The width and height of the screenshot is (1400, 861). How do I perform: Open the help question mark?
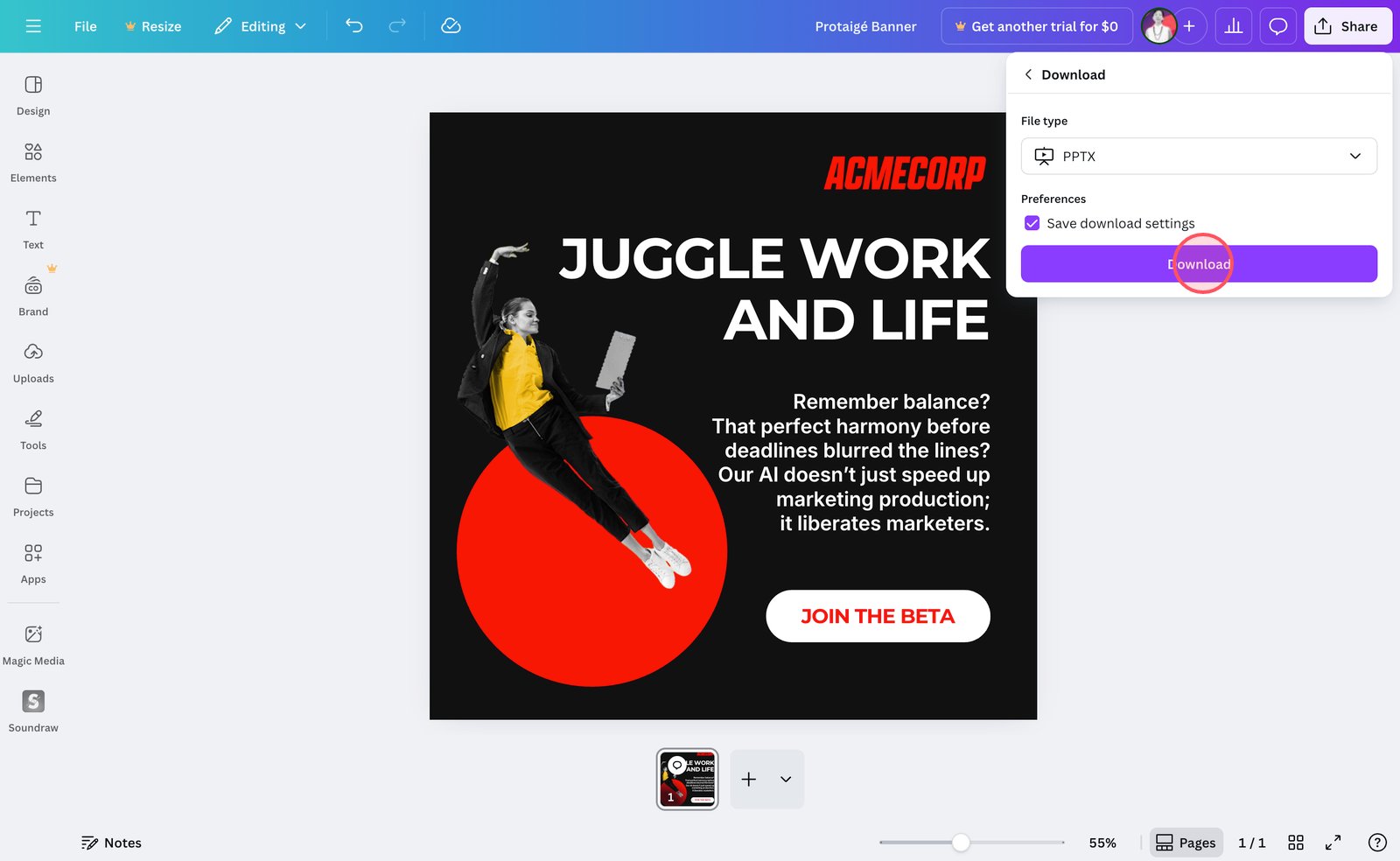point(1377,843)
